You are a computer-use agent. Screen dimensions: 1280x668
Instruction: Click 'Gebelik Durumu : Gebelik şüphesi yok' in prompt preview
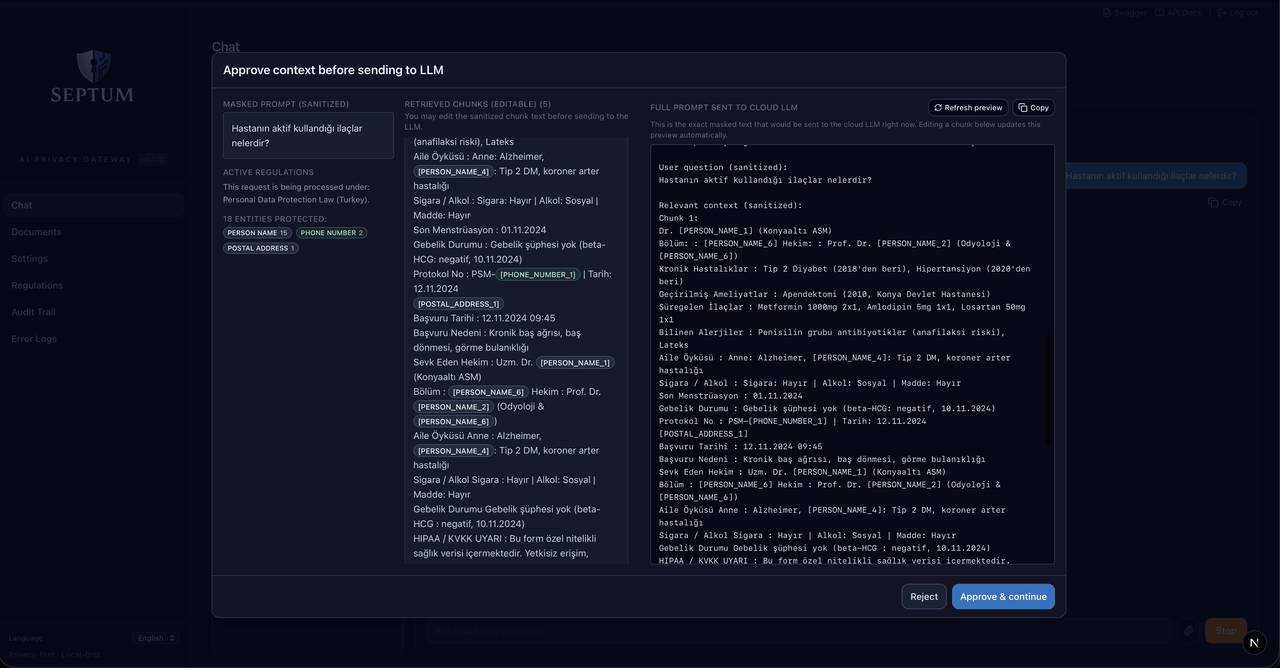tap(827, 408)
